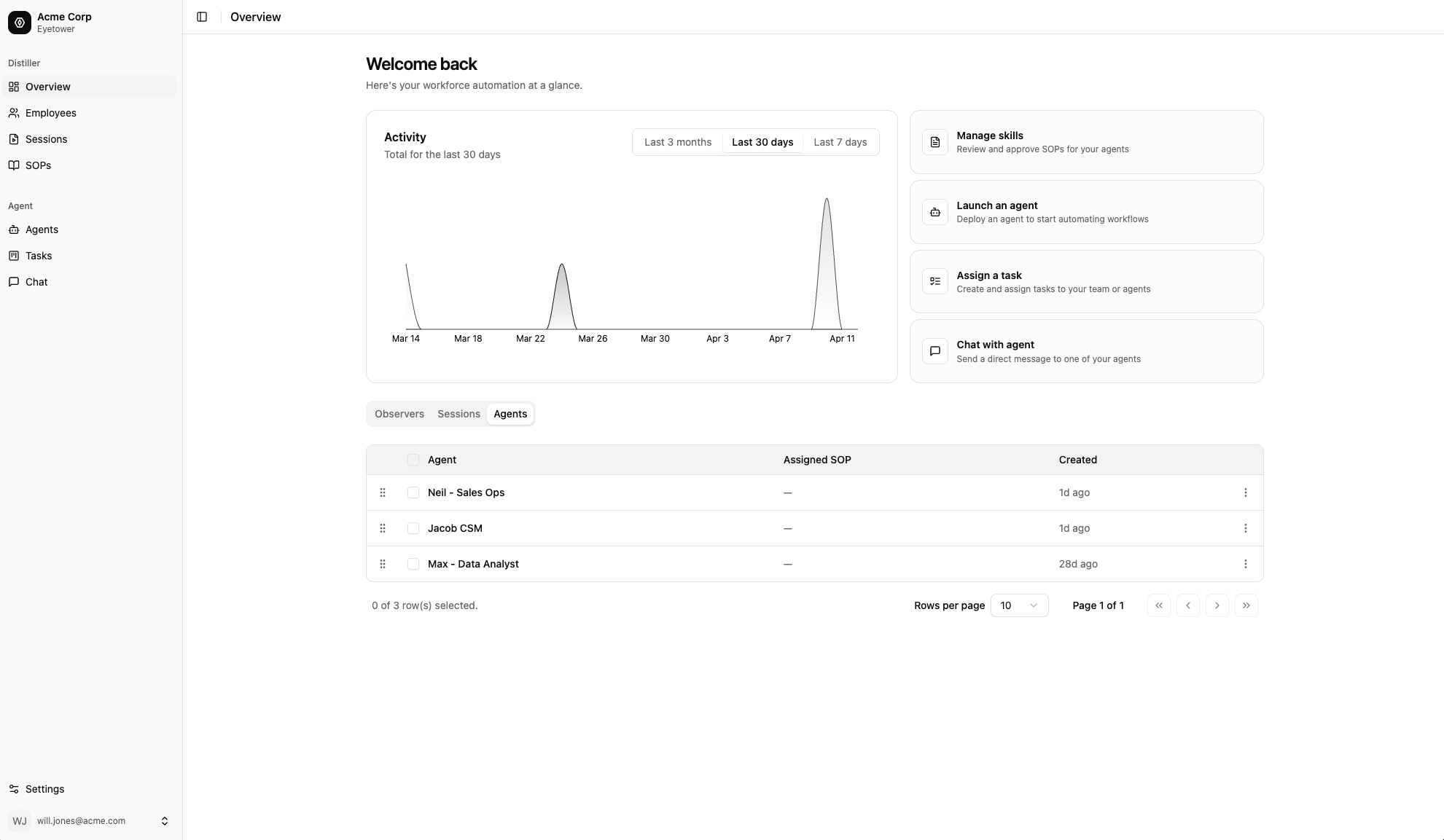Open options menu for Max - Data Analyst
This screenshot has width=1444, height=840.
coord(1245,564)
